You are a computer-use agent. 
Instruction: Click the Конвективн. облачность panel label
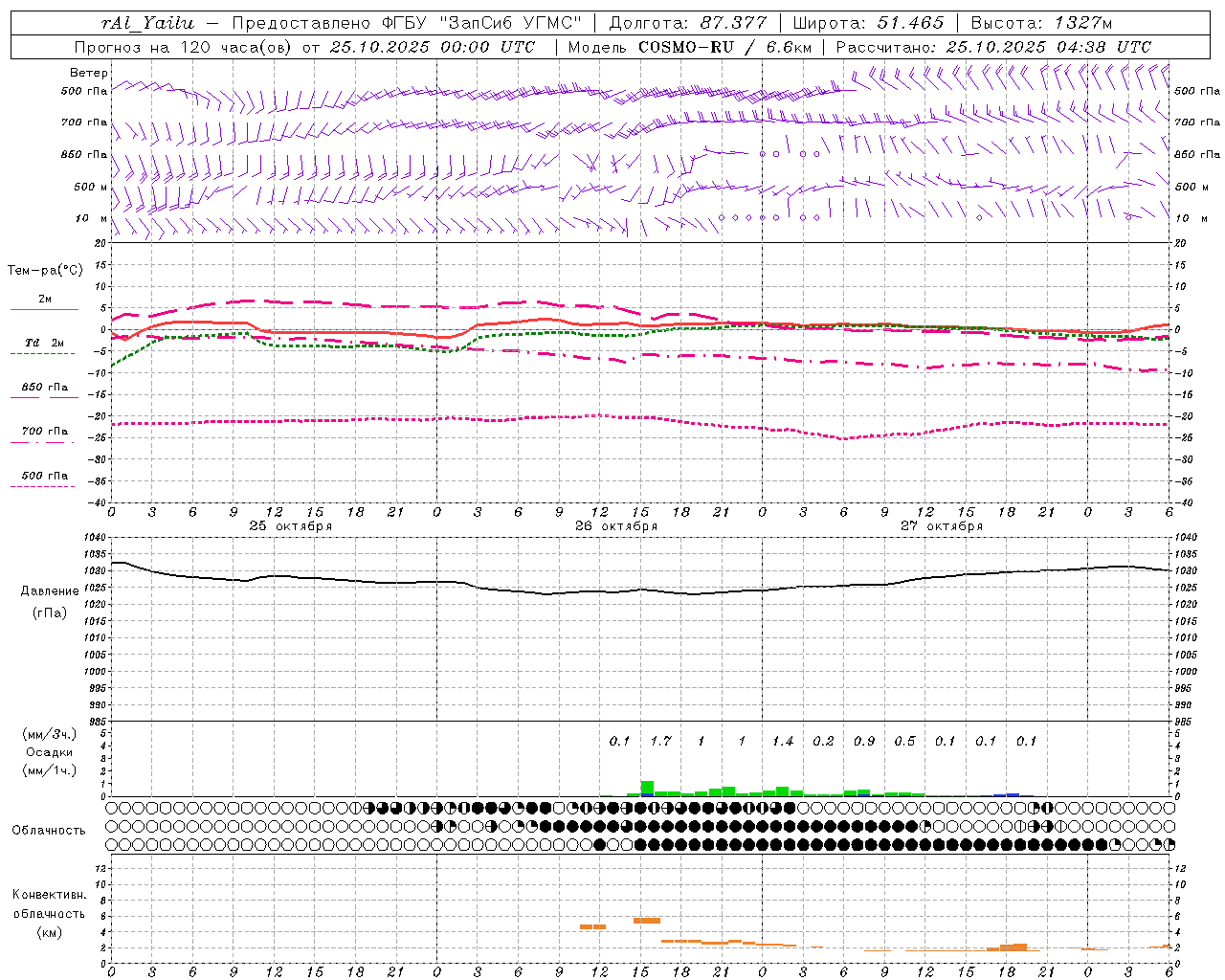point(50,904)
